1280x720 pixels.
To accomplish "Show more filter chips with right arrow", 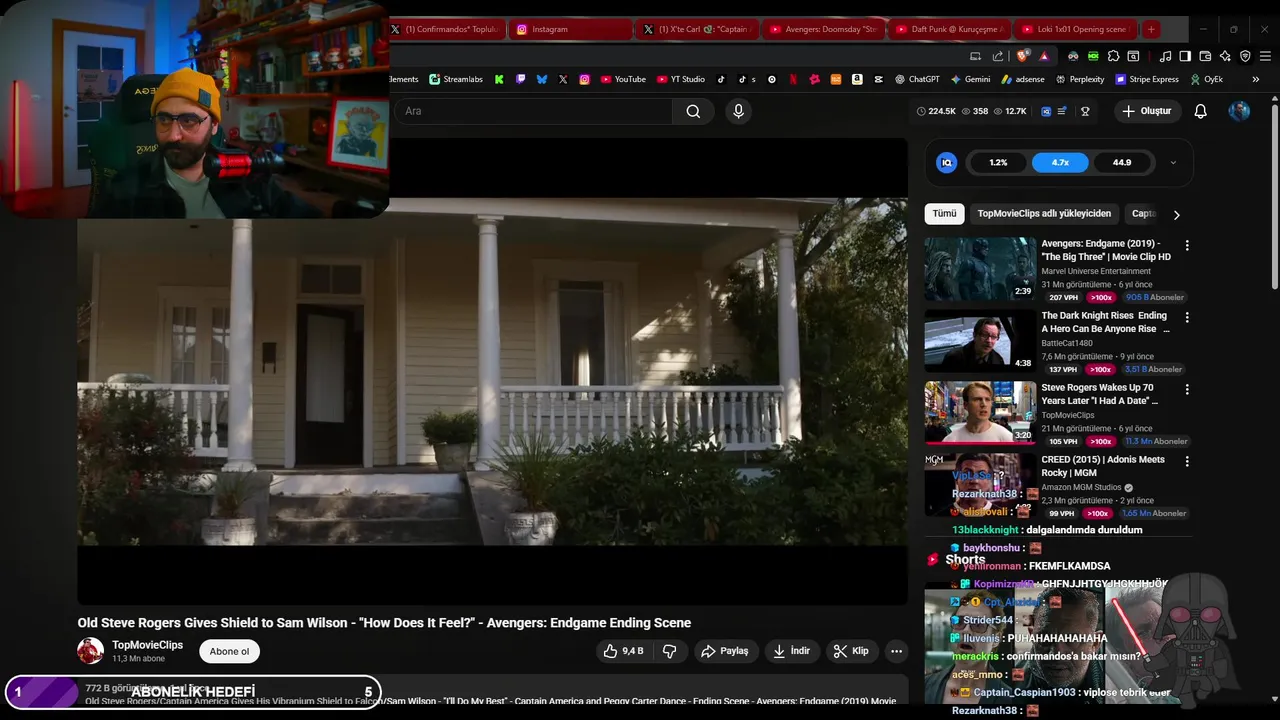I will 1176,214.
